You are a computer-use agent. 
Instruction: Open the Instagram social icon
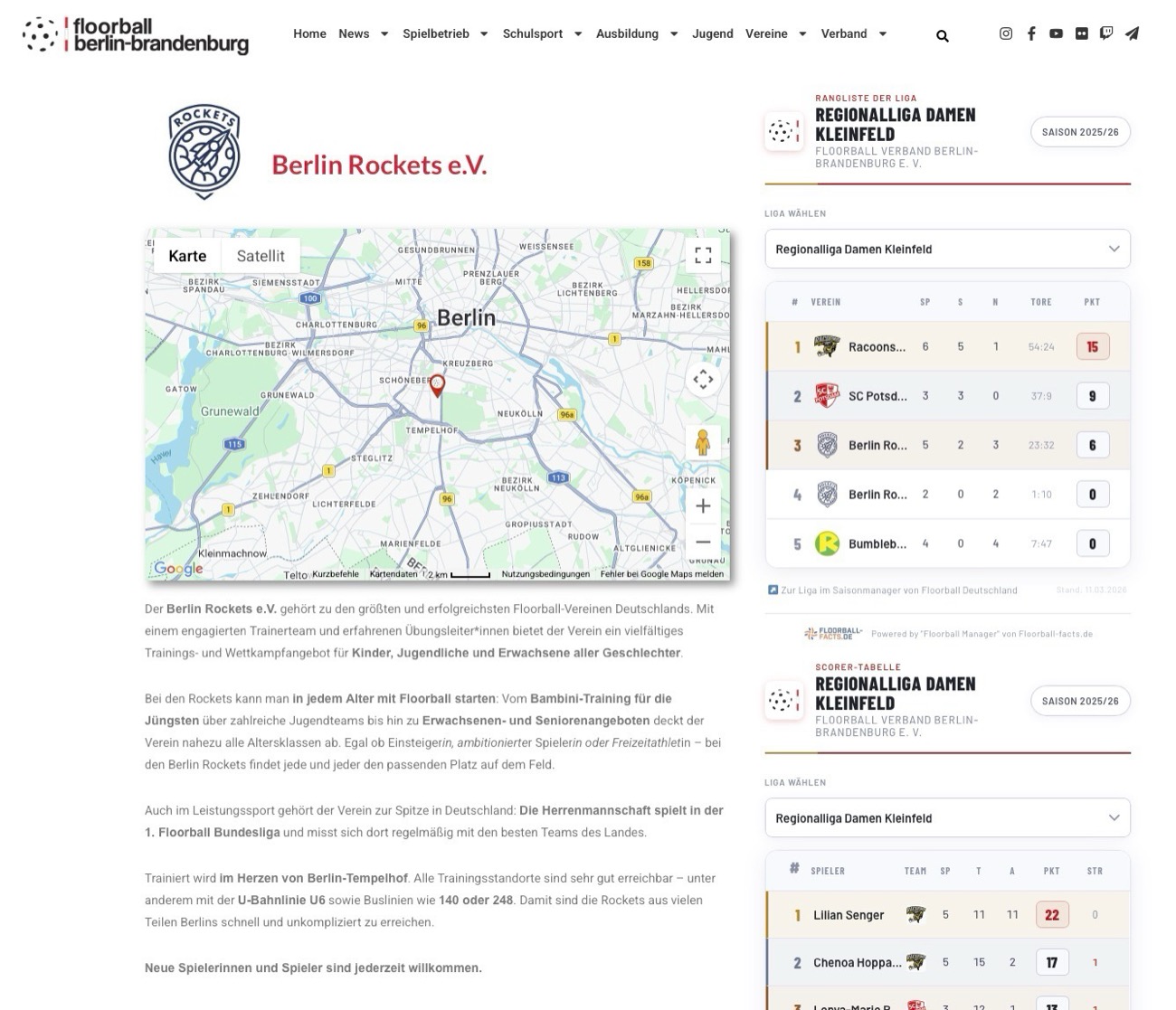(x=1005, y=33)
